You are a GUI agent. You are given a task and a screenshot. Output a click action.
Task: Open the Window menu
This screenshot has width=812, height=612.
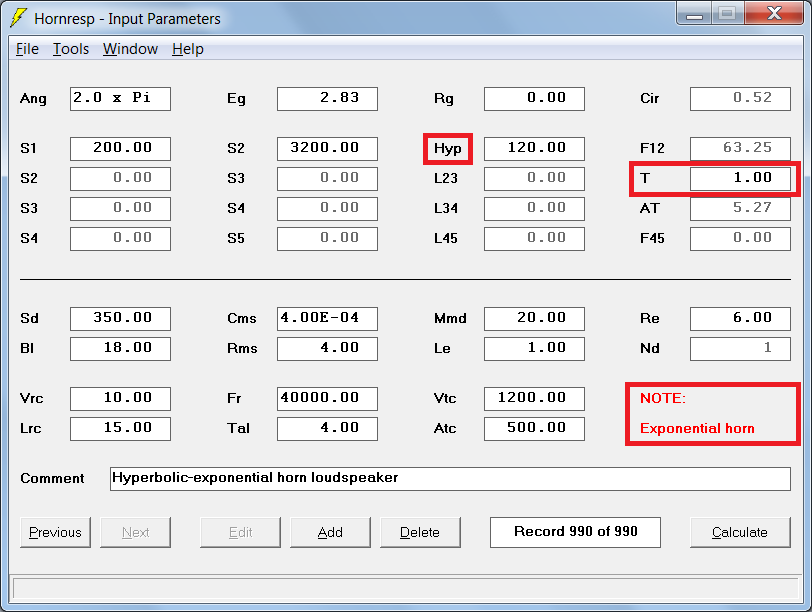pos(130,49)
